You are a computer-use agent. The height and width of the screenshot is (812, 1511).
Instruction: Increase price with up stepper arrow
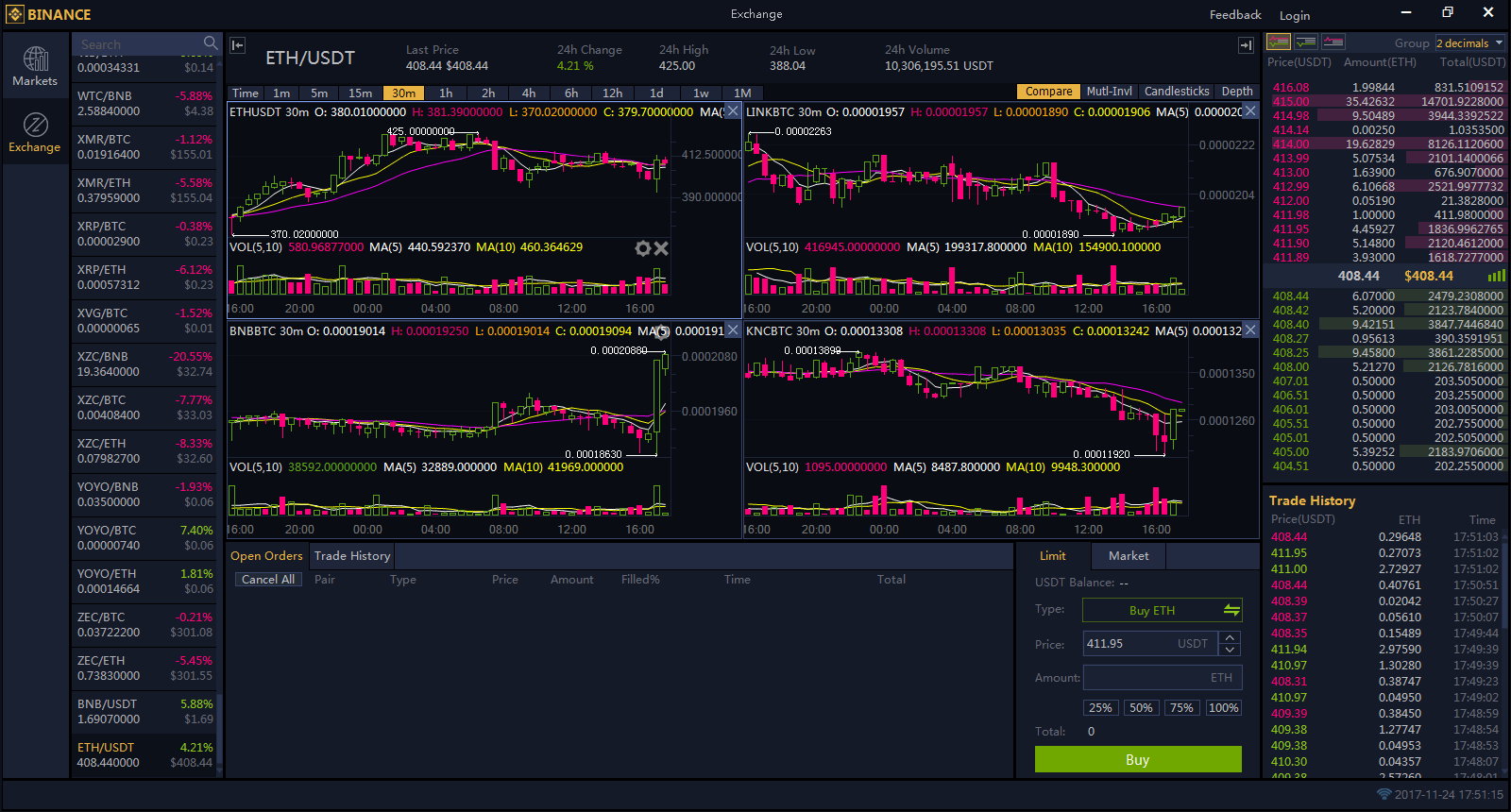click(x=1230, y=638)
